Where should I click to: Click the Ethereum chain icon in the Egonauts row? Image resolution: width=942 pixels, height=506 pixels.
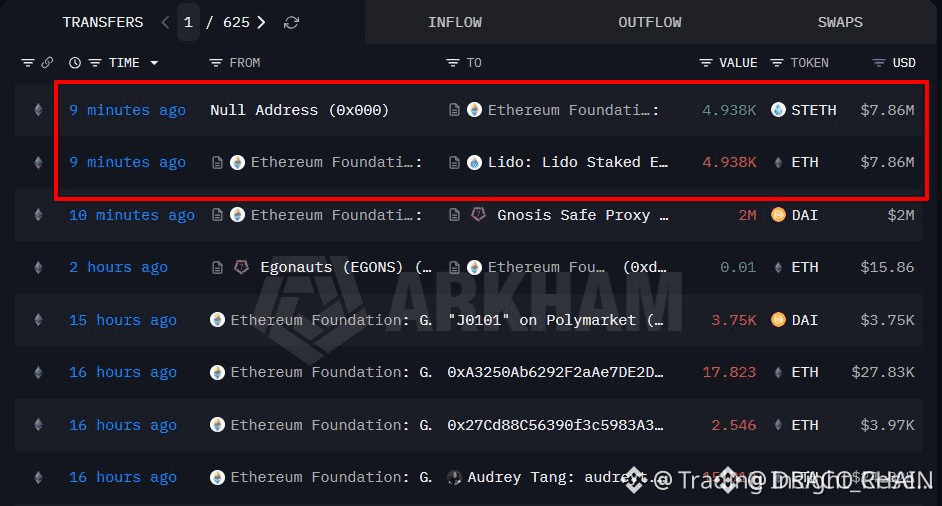click(38, 267)
